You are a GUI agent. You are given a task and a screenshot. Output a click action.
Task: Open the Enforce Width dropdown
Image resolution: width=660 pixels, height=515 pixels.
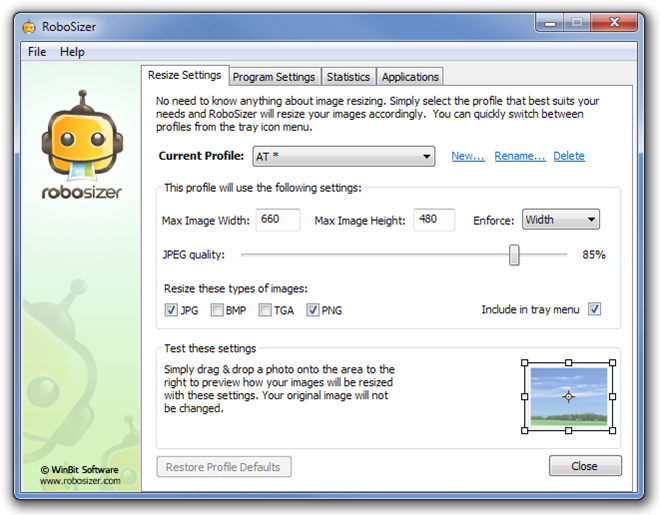tap(561, 219)
